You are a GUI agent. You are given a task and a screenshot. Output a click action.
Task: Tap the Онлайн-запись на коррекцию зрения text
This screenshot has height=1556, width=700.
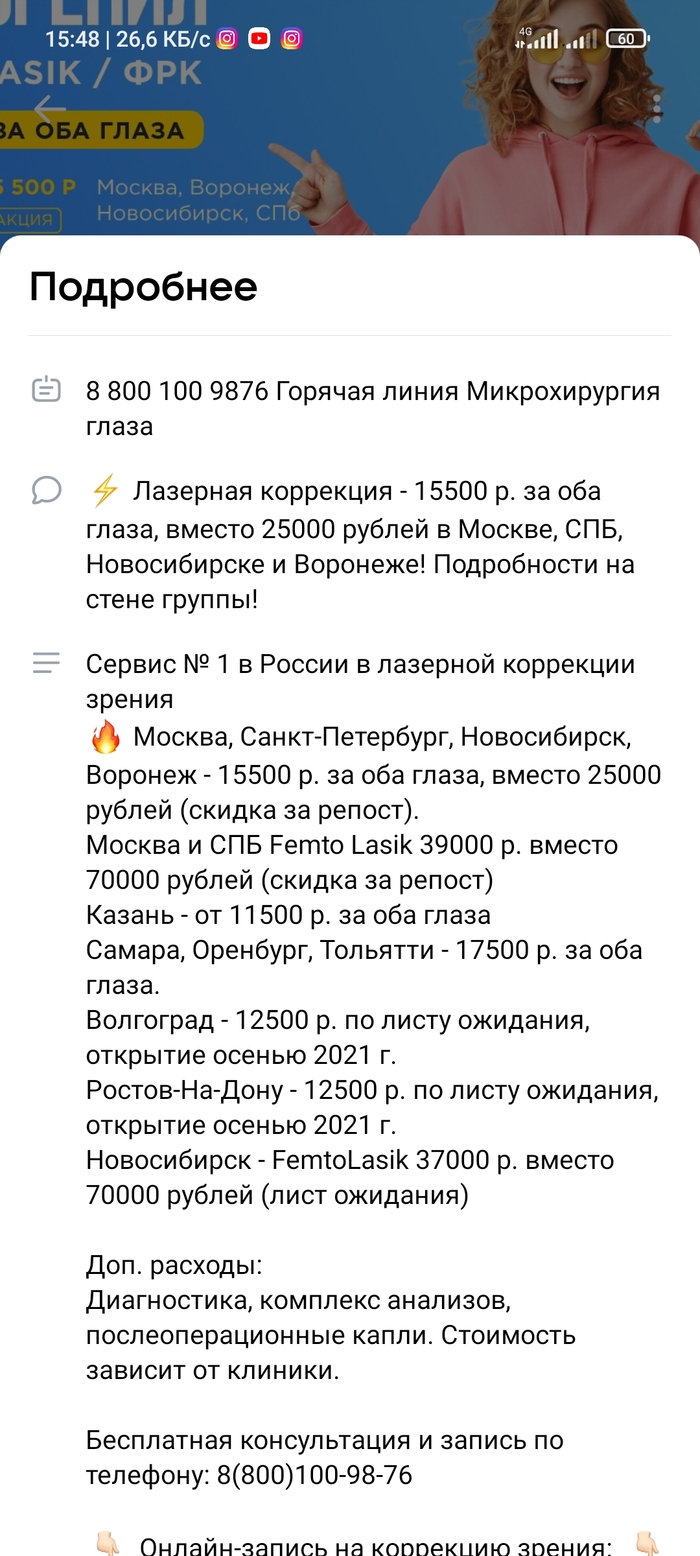click(x=375, y=1546)
